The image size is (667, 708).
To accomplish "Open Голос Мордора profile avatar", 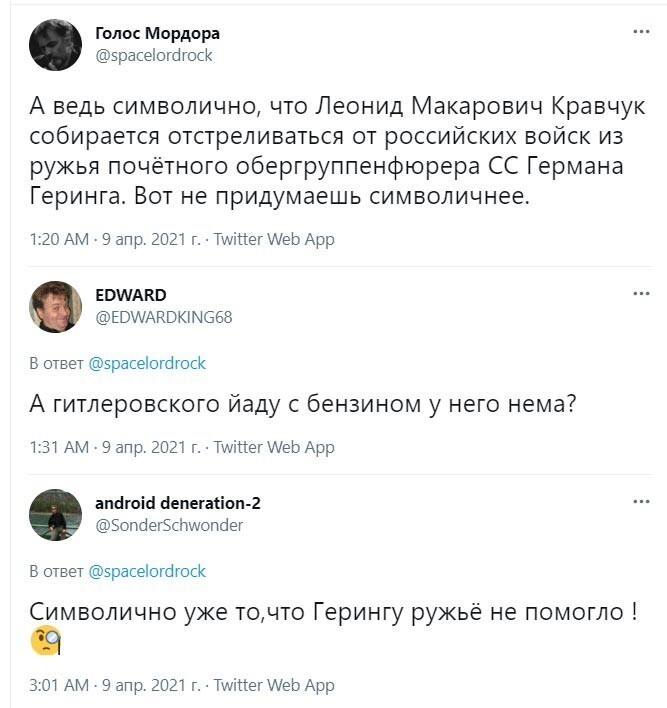I will tap(55, 45).
